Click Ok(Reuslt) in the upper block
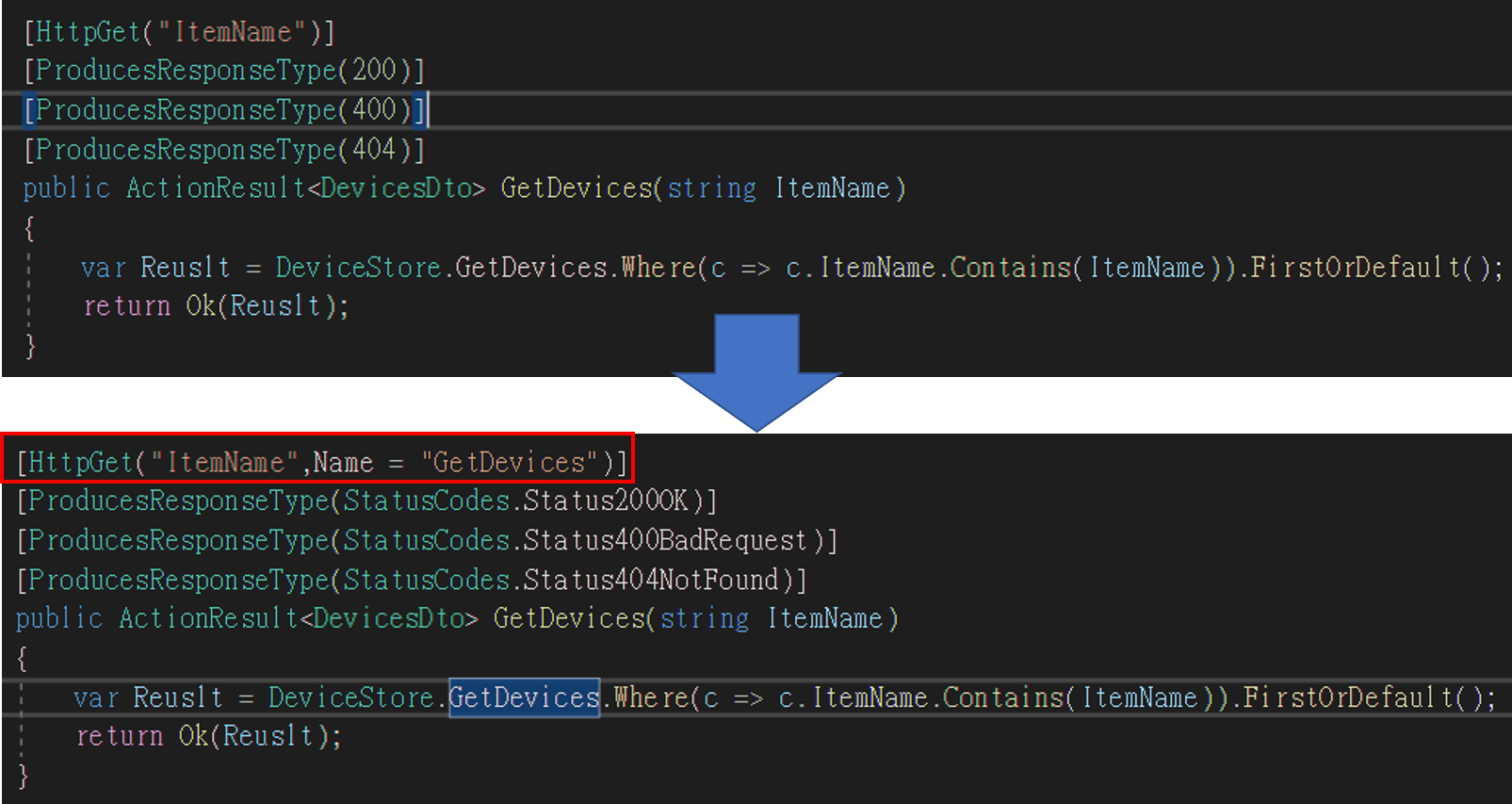The image size is (1512, 804). tap(260, 306)
